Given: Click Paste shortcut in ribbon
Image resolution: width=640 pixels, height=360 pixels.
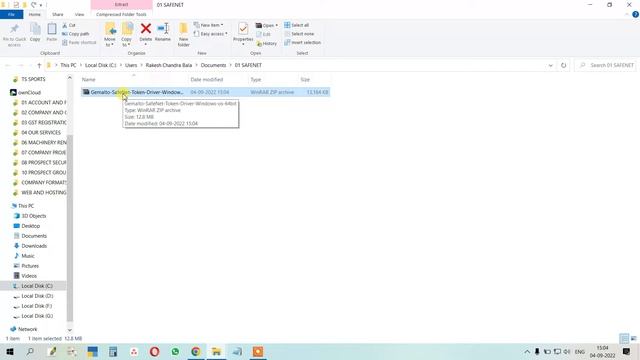Looking at the screenshot, I should [79, 42].
